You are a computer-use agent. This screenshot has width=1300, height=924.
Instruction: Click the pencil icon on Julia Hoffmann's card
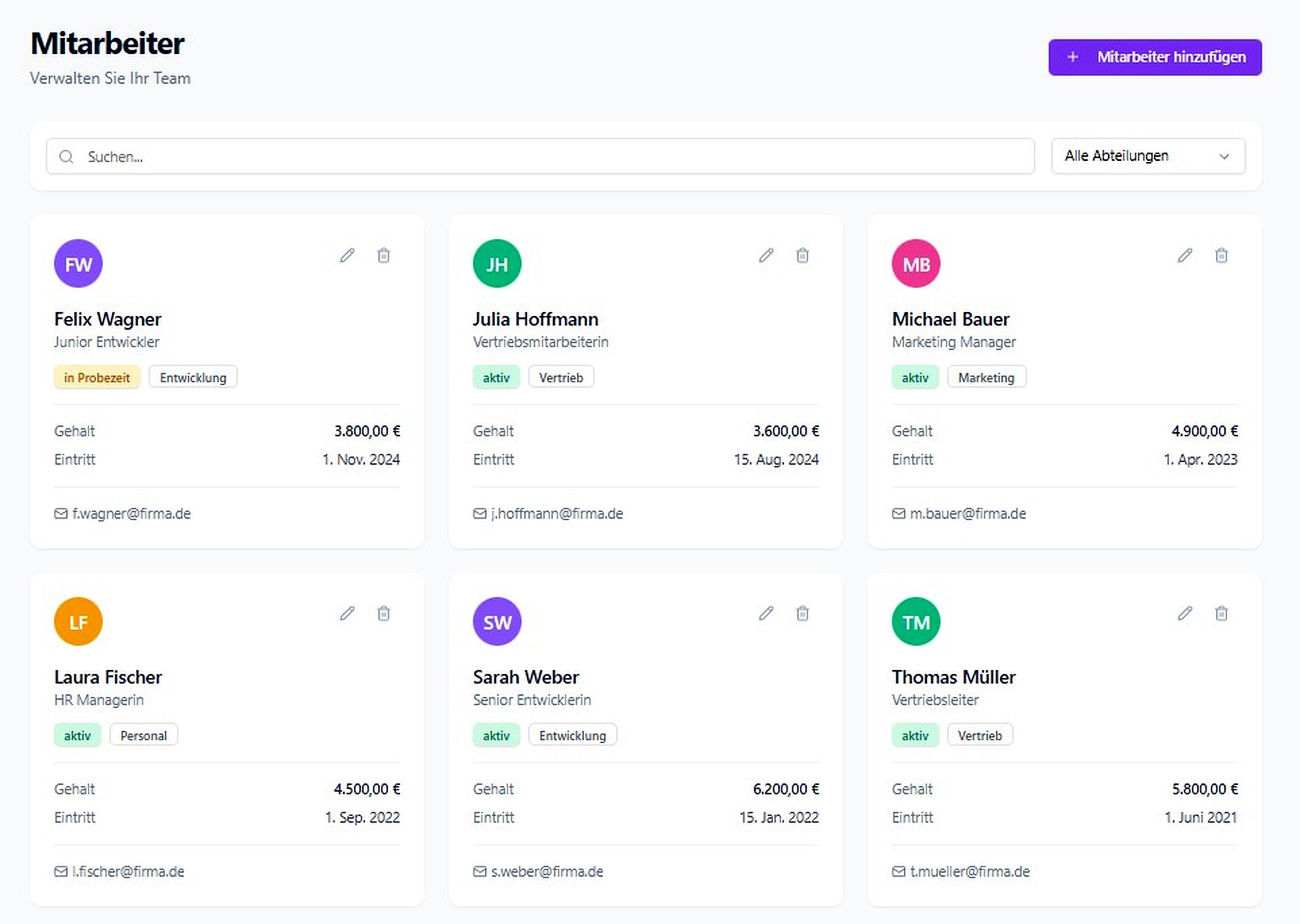click(x=766, y=255)
